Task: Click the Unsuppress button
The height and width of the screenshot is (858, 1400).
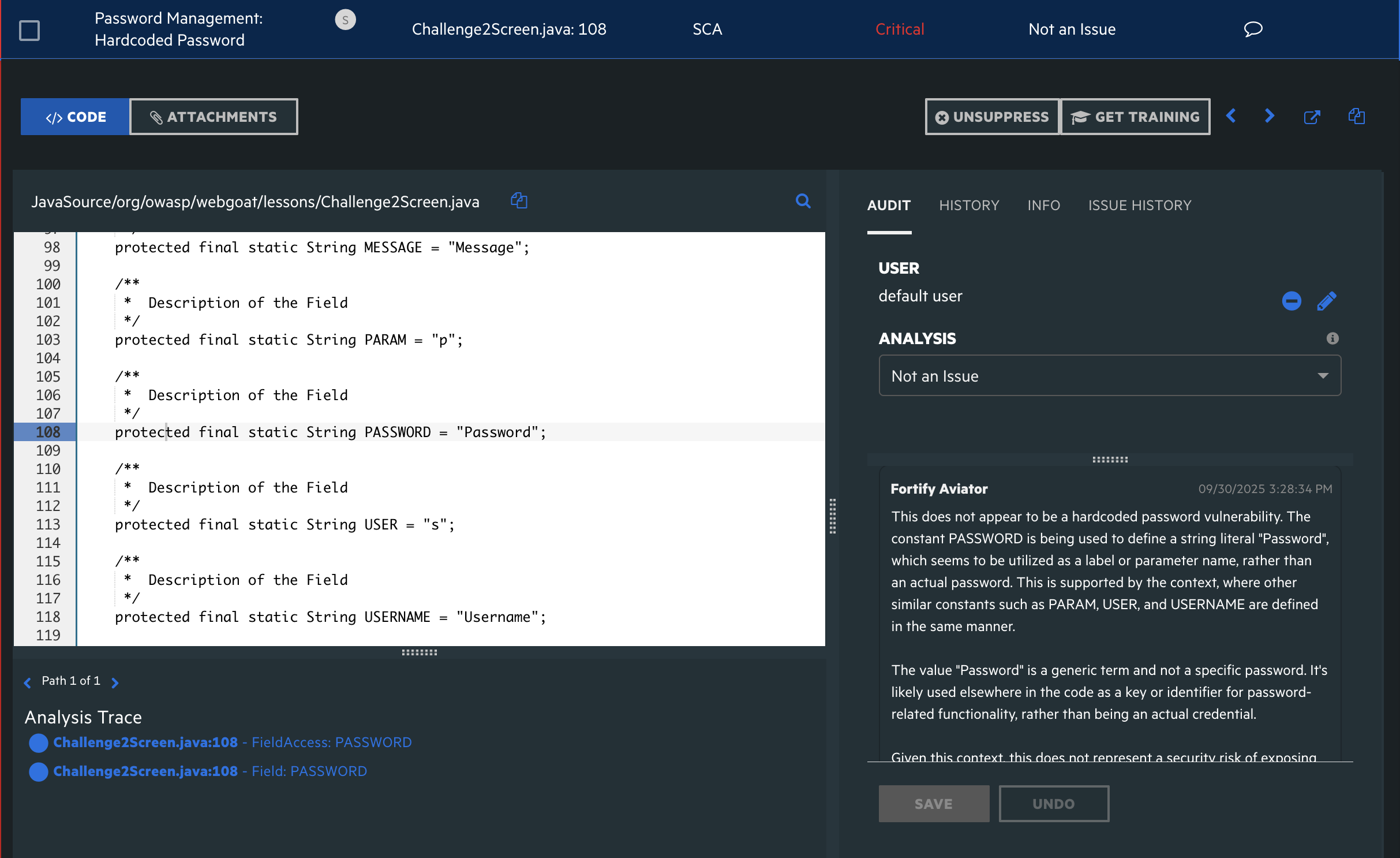Action: tap(992, 117)
